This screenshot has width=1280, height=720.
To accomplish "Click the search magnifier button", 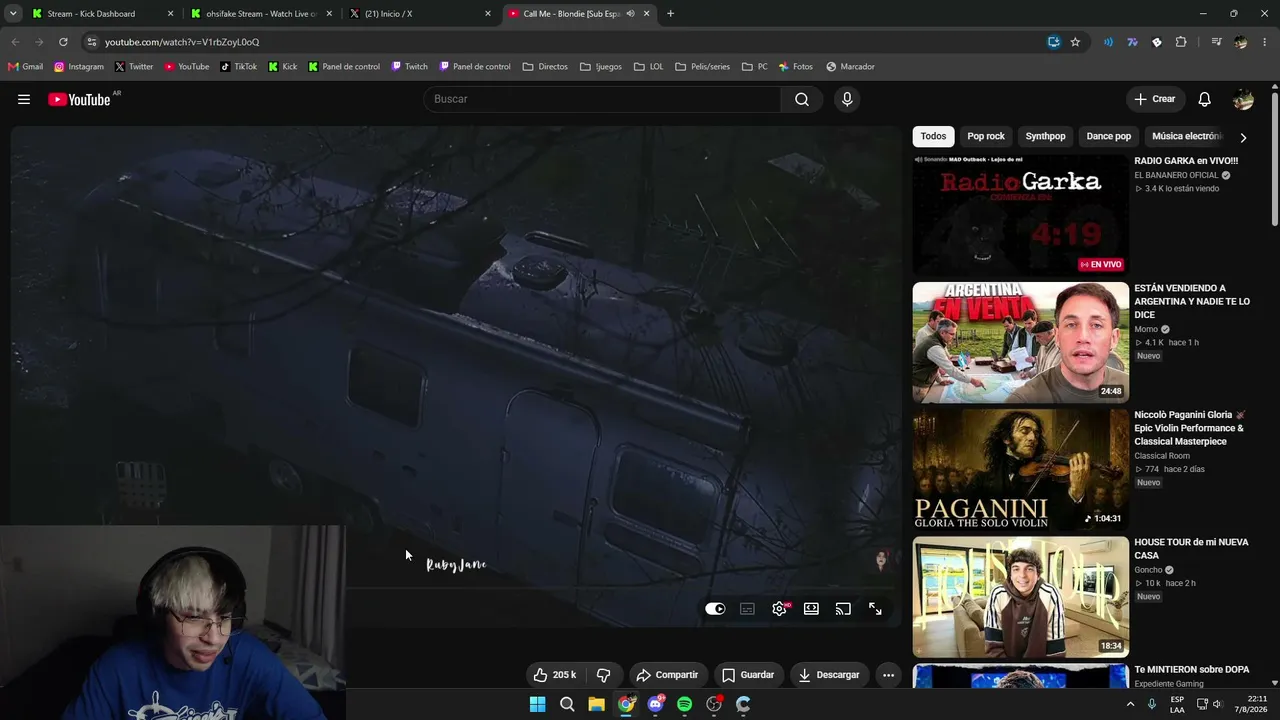I will (x=802, y=99).
